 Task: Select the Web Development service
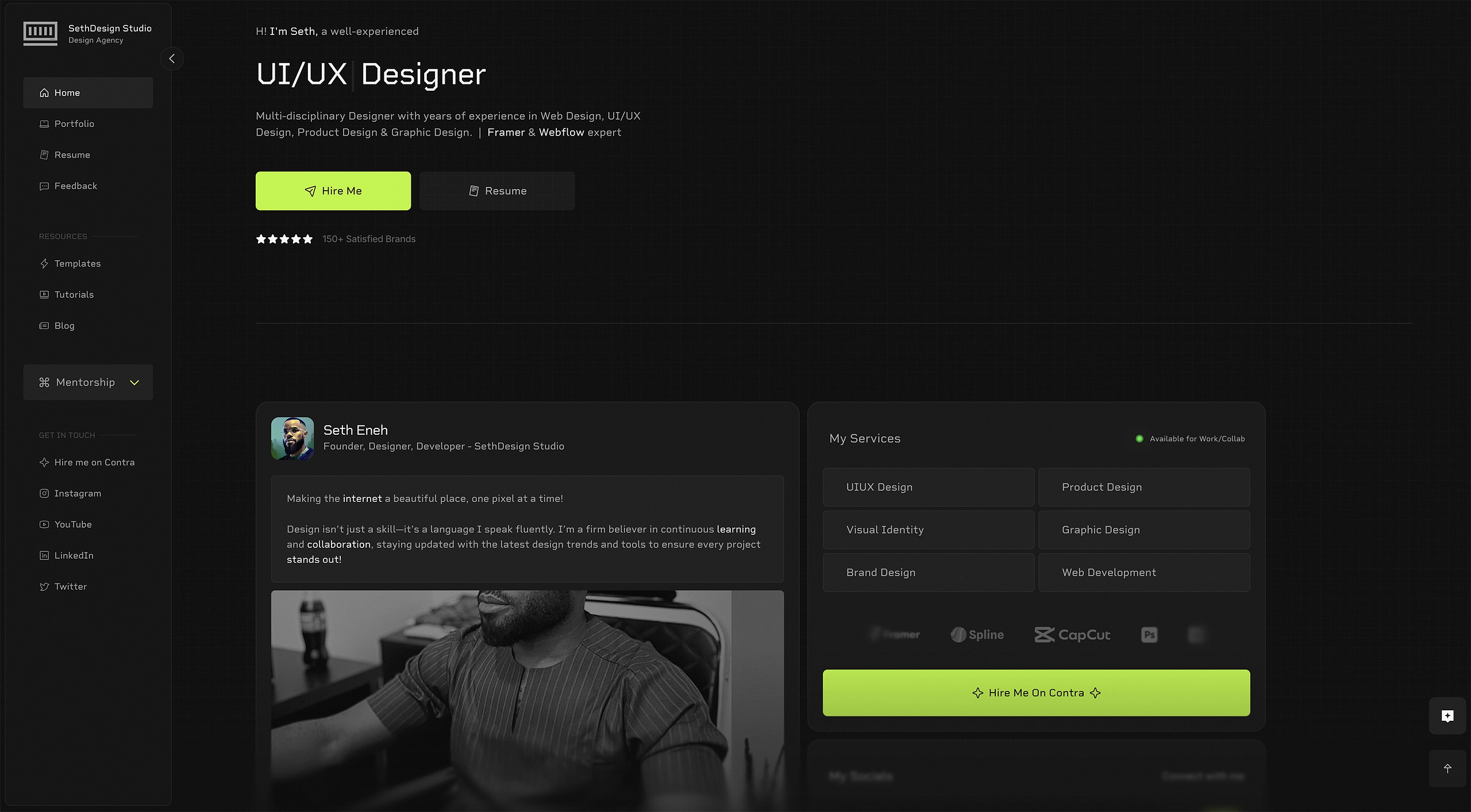coord(1144,573)
